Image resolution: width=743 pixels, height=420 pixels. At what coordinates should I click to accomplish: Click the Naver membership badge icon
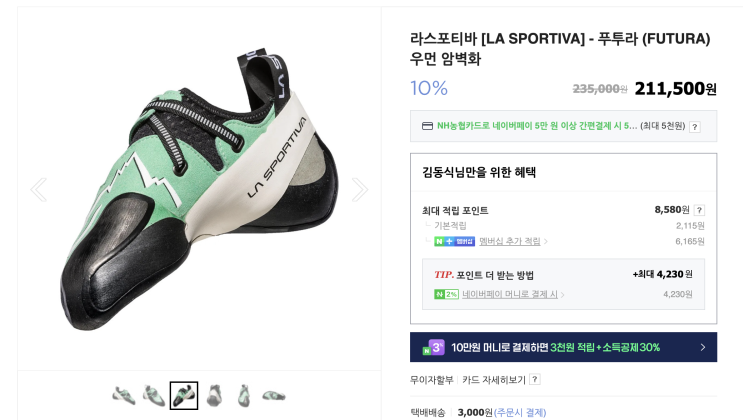click(454, 241)
